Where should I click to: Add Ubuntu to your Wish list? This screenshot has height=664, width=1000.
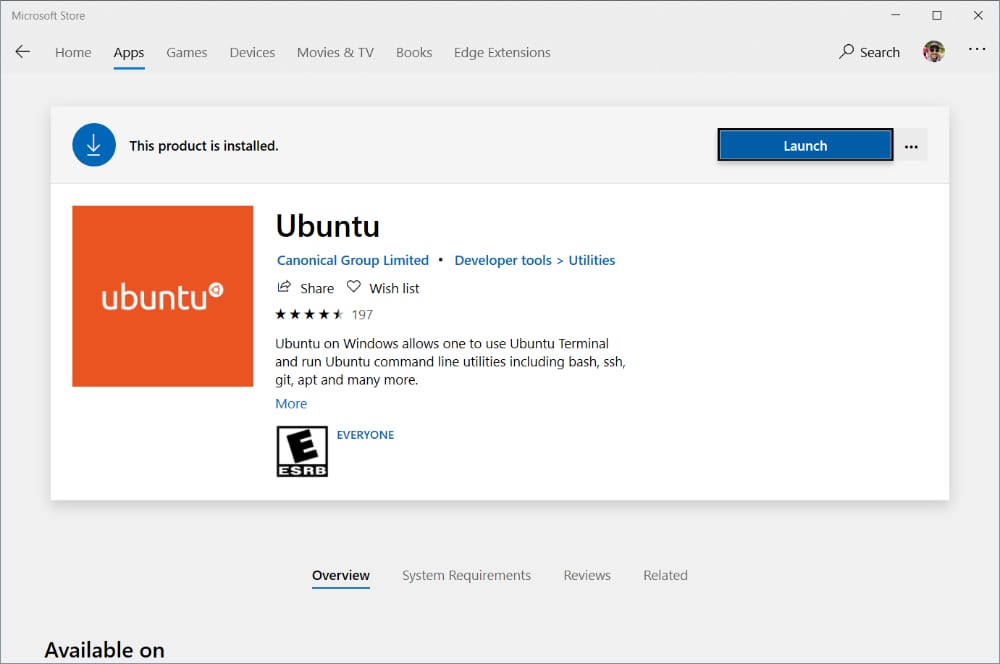coord(383,287)
